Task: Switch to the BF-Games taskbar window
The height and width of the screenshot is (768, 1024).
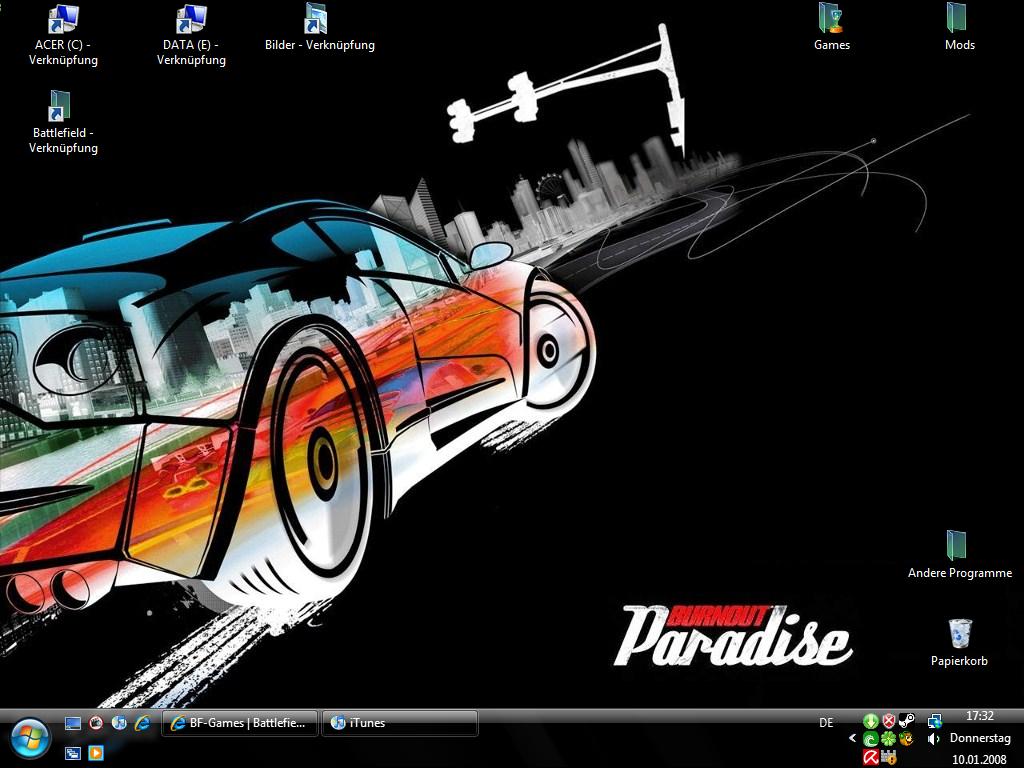Action: click(x=240, y=723)
